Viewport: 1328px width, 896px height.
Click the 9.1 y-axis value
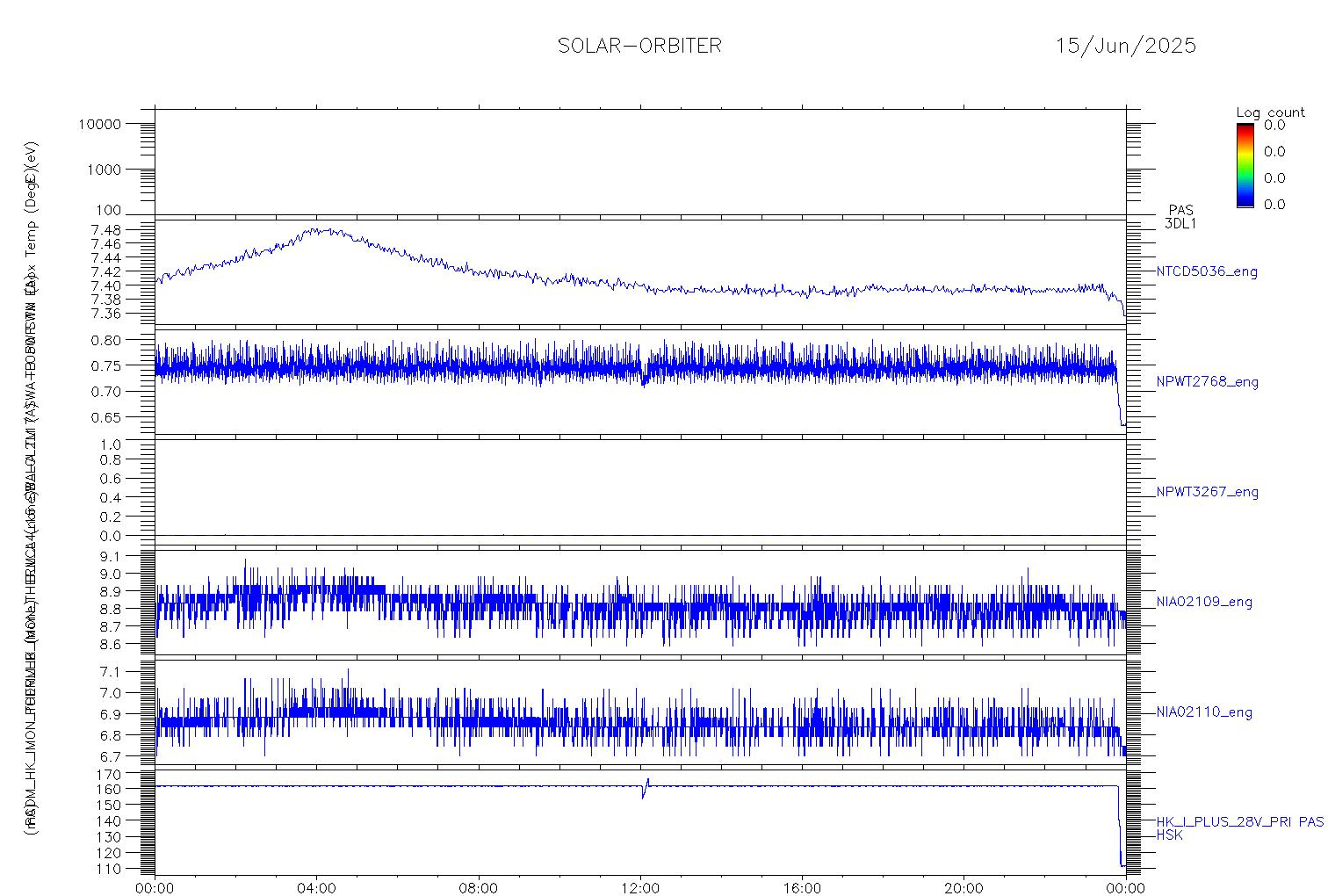pos(111,556)
